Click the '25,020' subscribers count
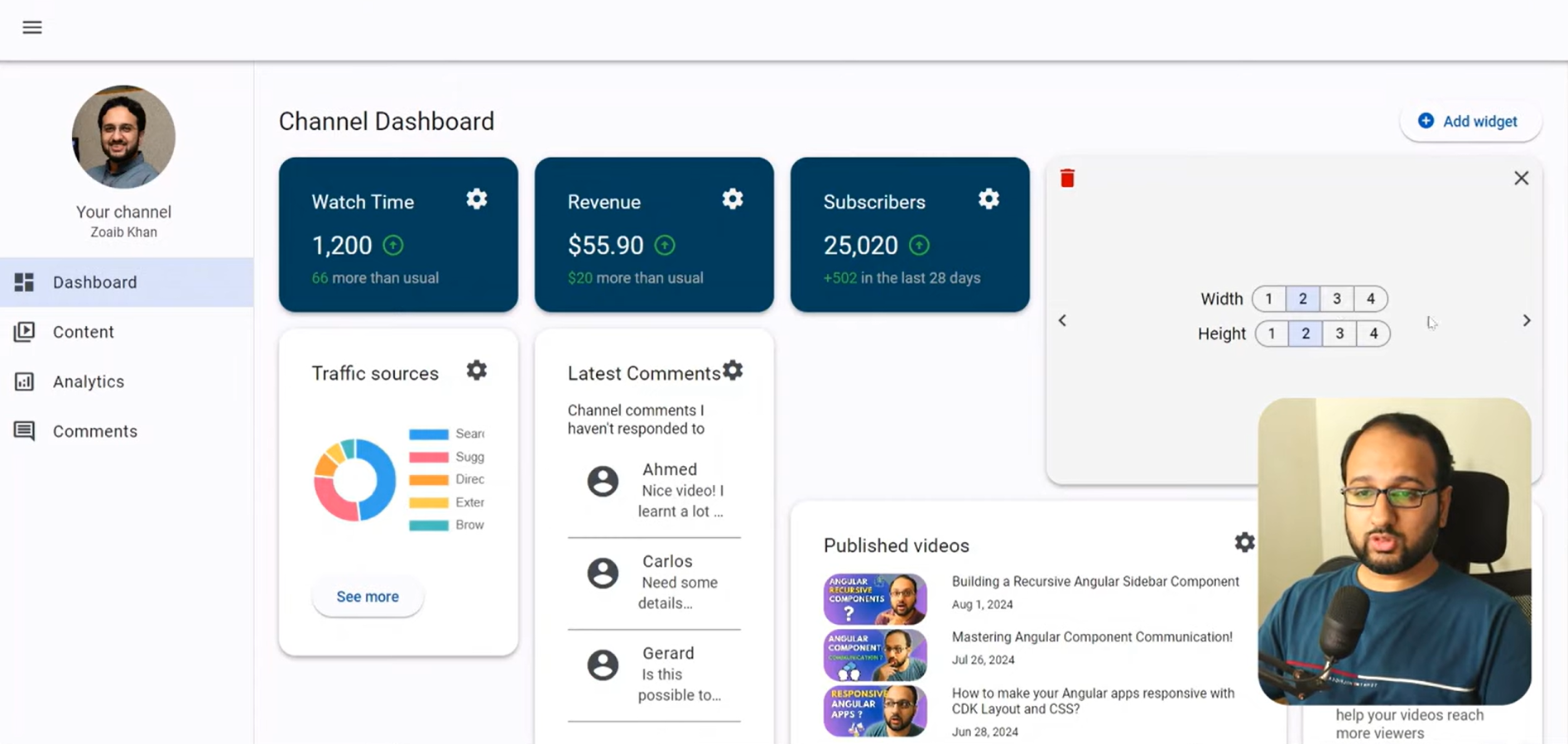Viewport: 1568px width, 744px height. [x=860, y=245]
